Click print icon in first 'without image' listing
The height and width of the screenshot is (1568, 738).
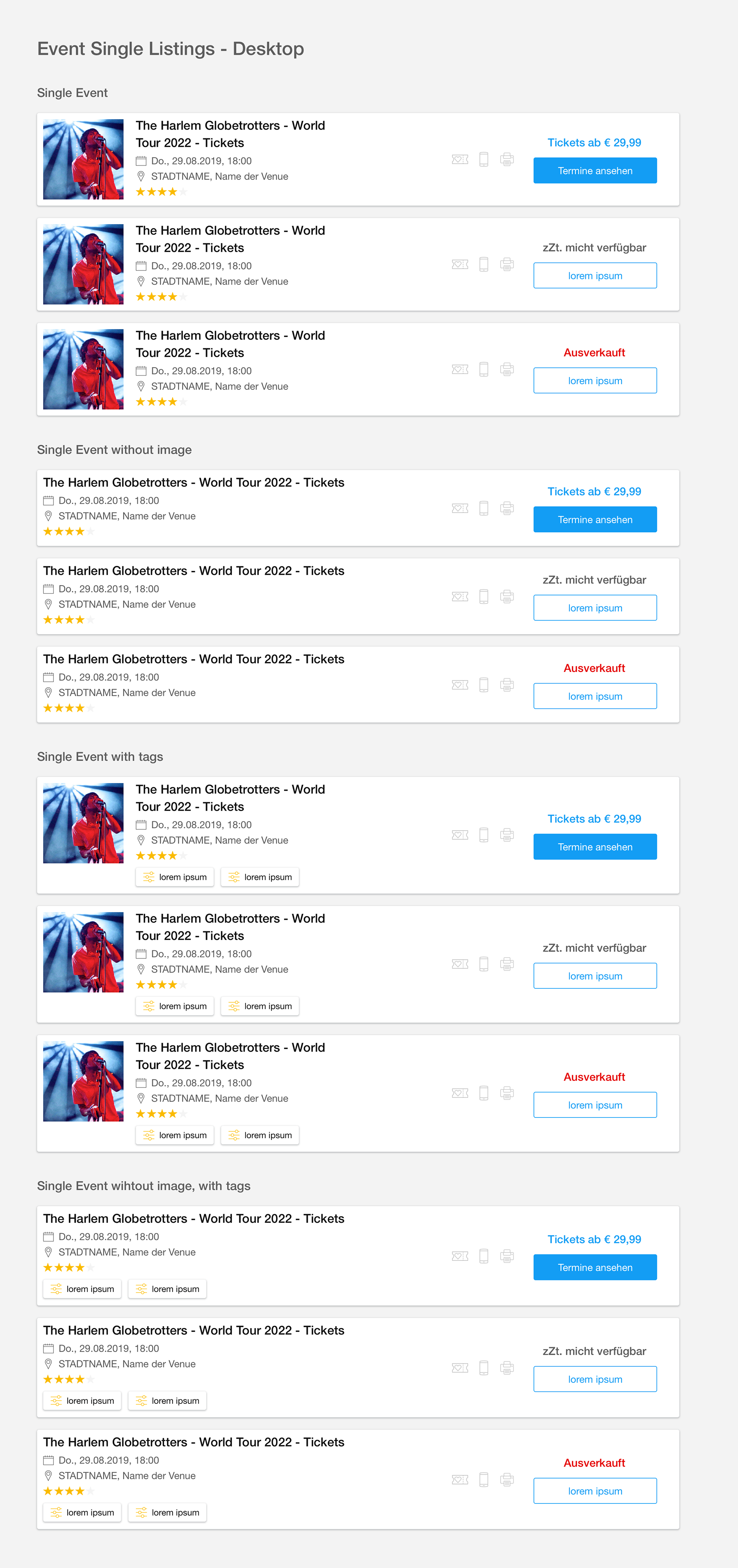coord(507,508)
